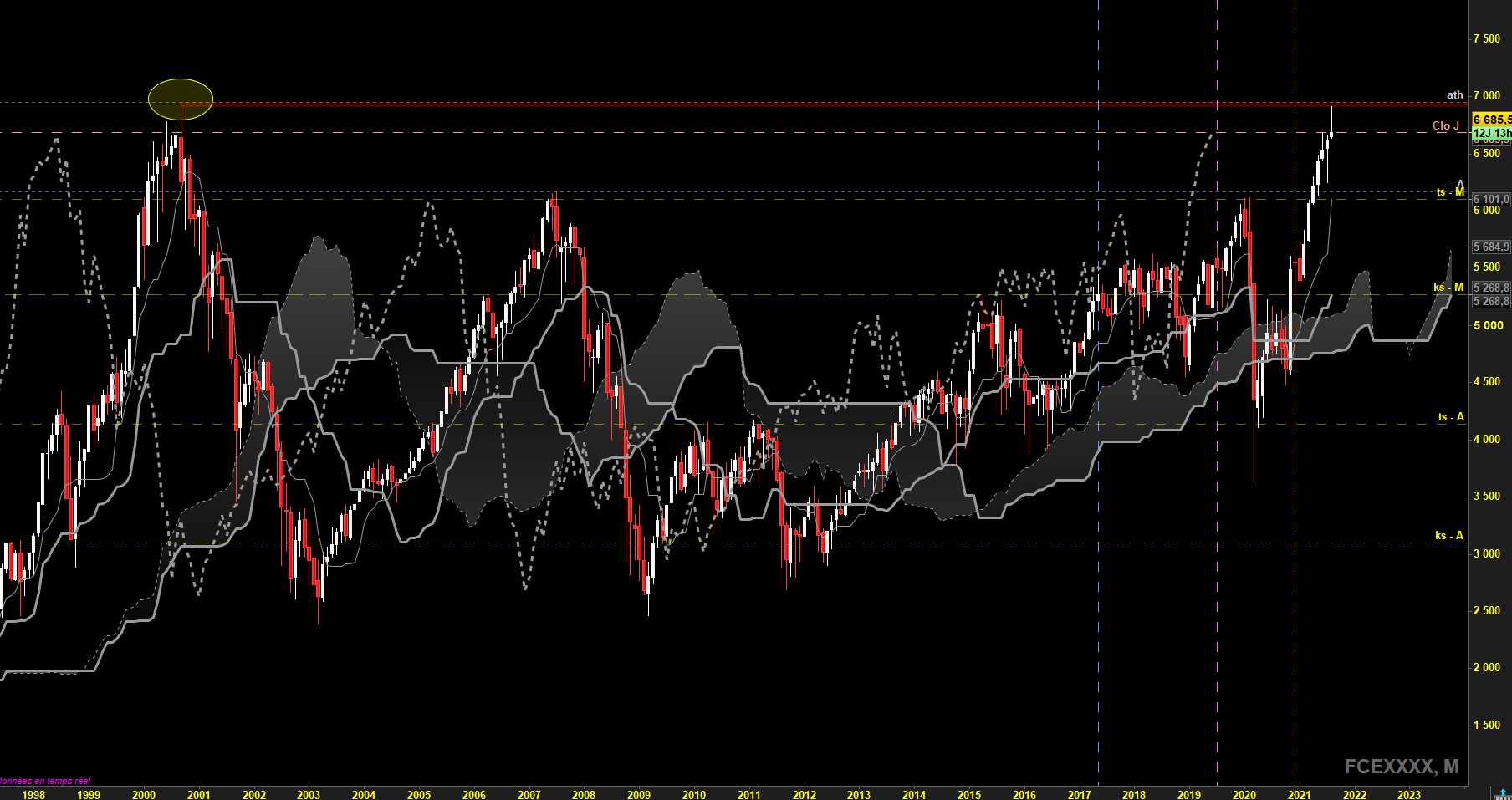The height and width of the screenshot is (800, 1512).
Task: Click the 2017 label on the time axis
Action: (x=1080, y=795)
